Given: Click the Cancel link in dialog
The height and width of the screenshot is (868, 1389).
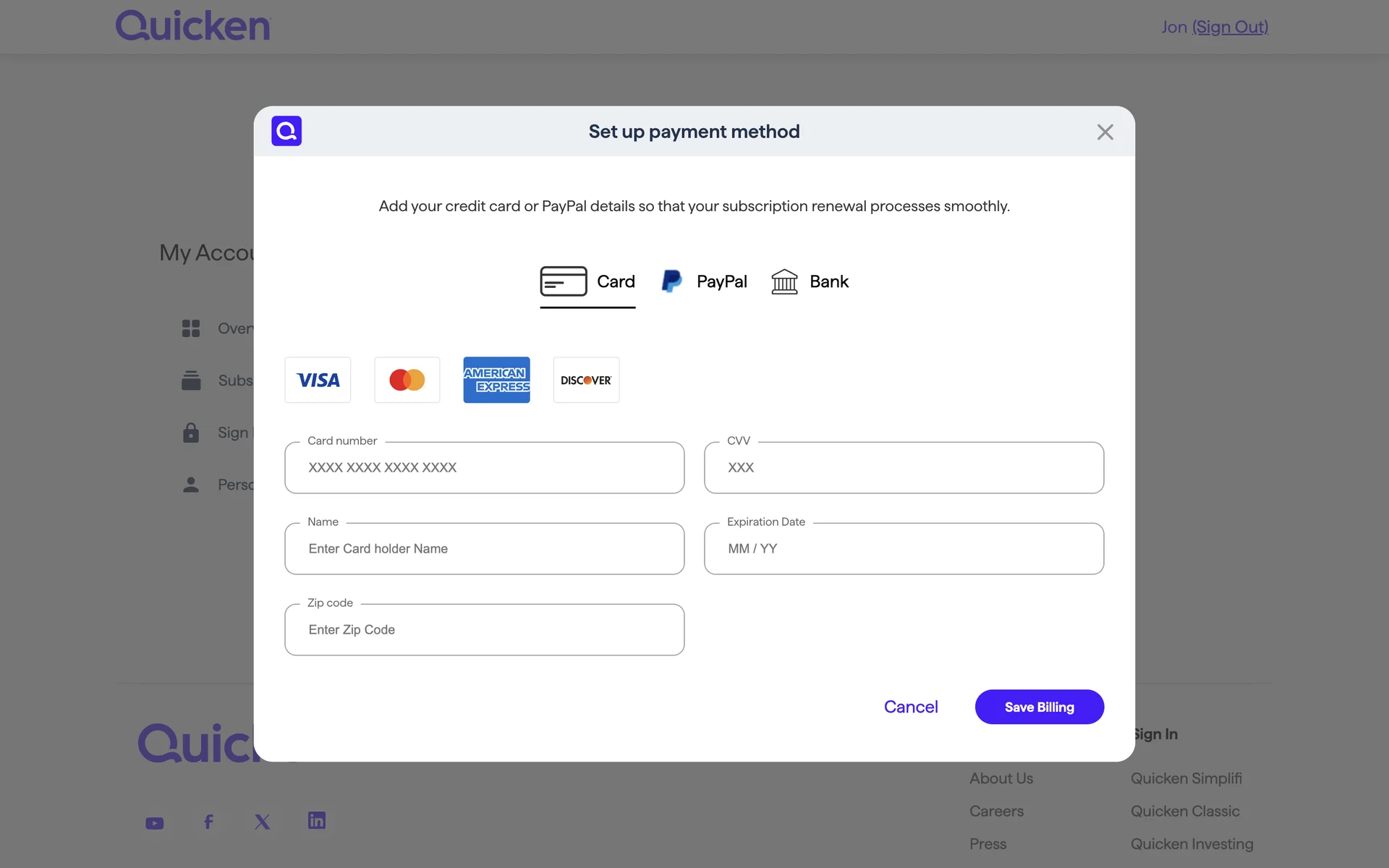Looking at the screenshot, I should coord(911,707).
